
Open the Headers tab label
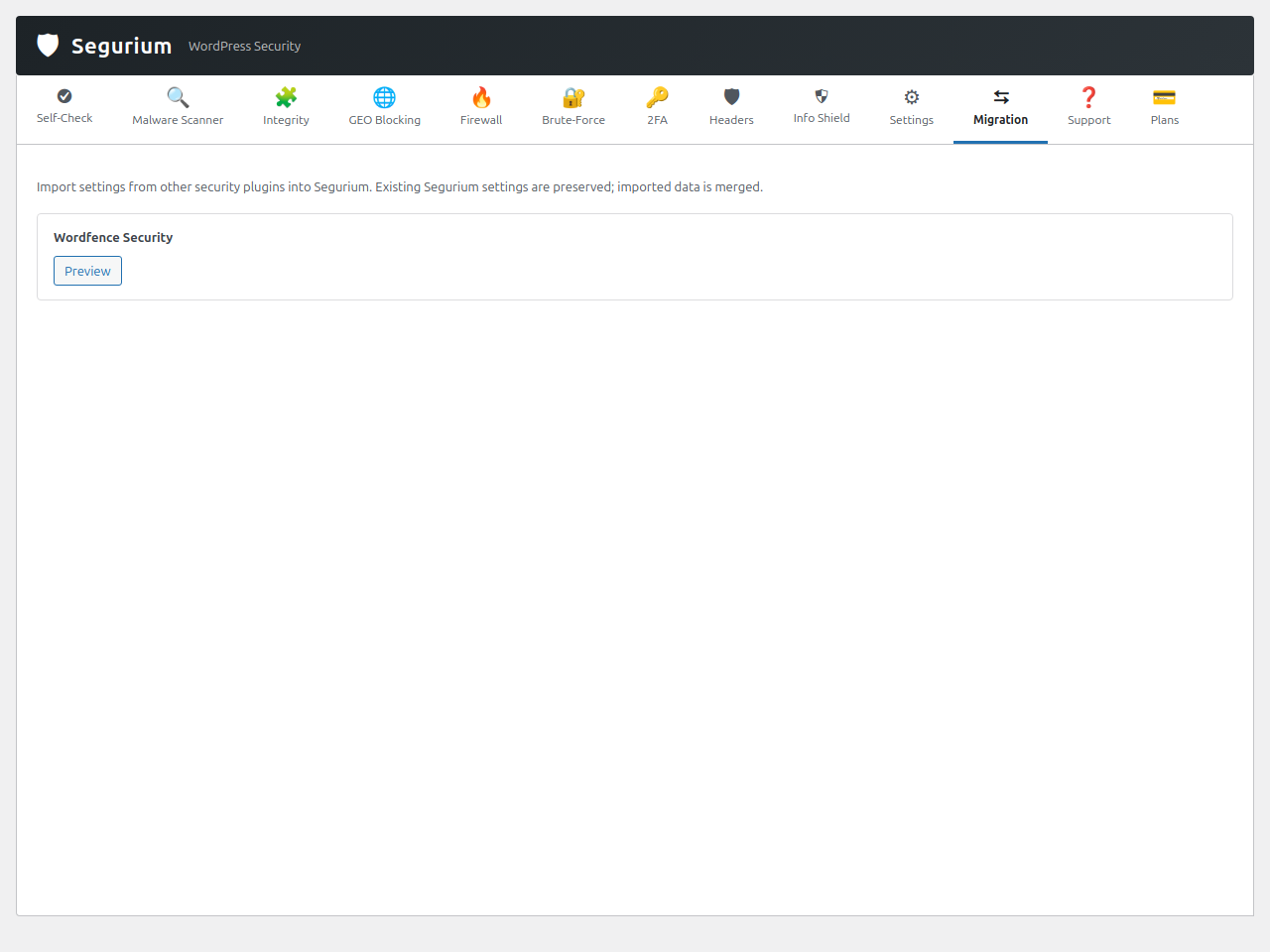731,120
